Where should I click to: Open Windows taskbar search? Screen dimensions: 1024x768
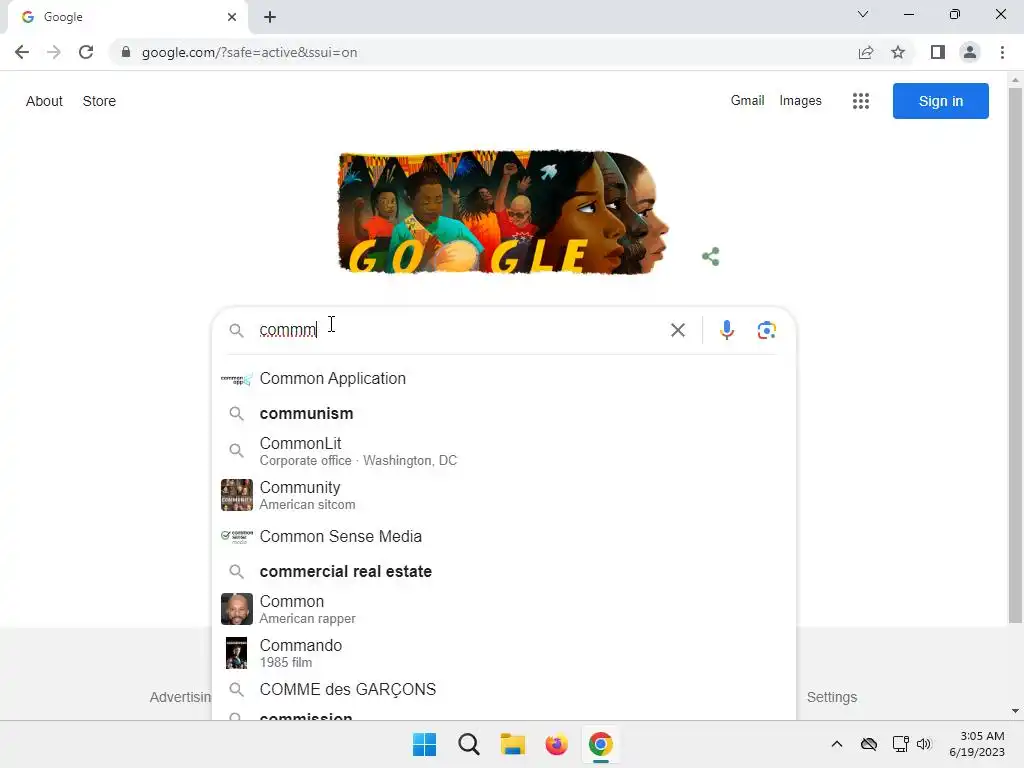(x=469, y=744)
